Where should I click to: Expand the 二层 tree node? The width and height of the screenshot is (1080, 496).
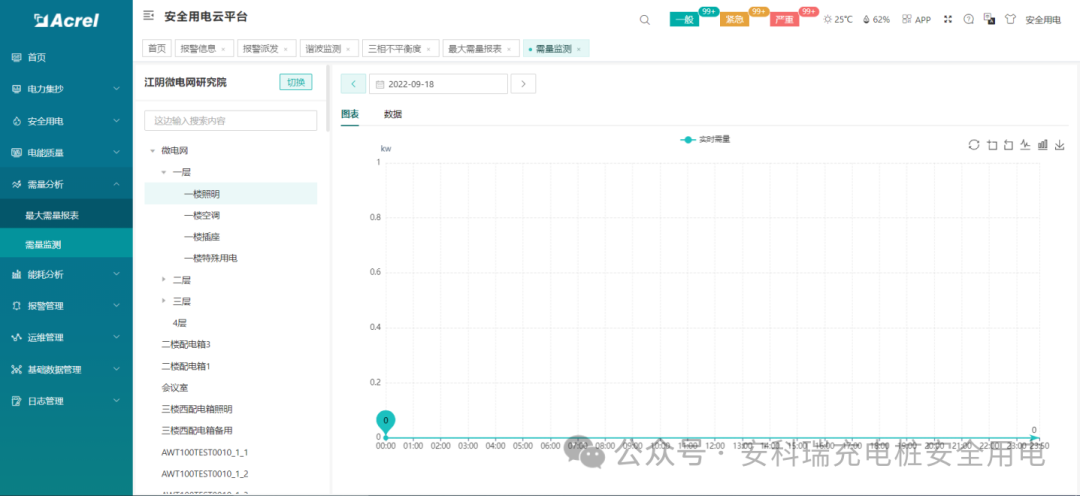[164, 280]
